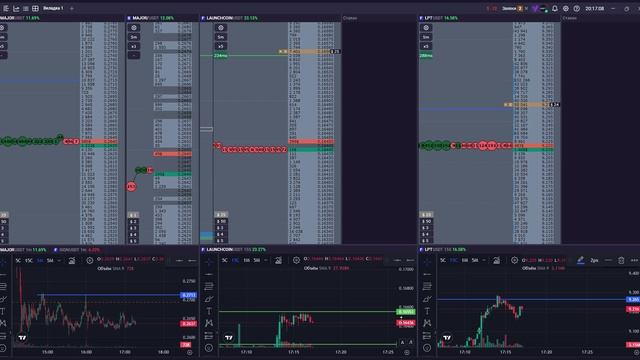Add a new workspace tab with plus
The width and height of the screenshot is (640, 360).
pyautogui.click(x=72, y=8)
